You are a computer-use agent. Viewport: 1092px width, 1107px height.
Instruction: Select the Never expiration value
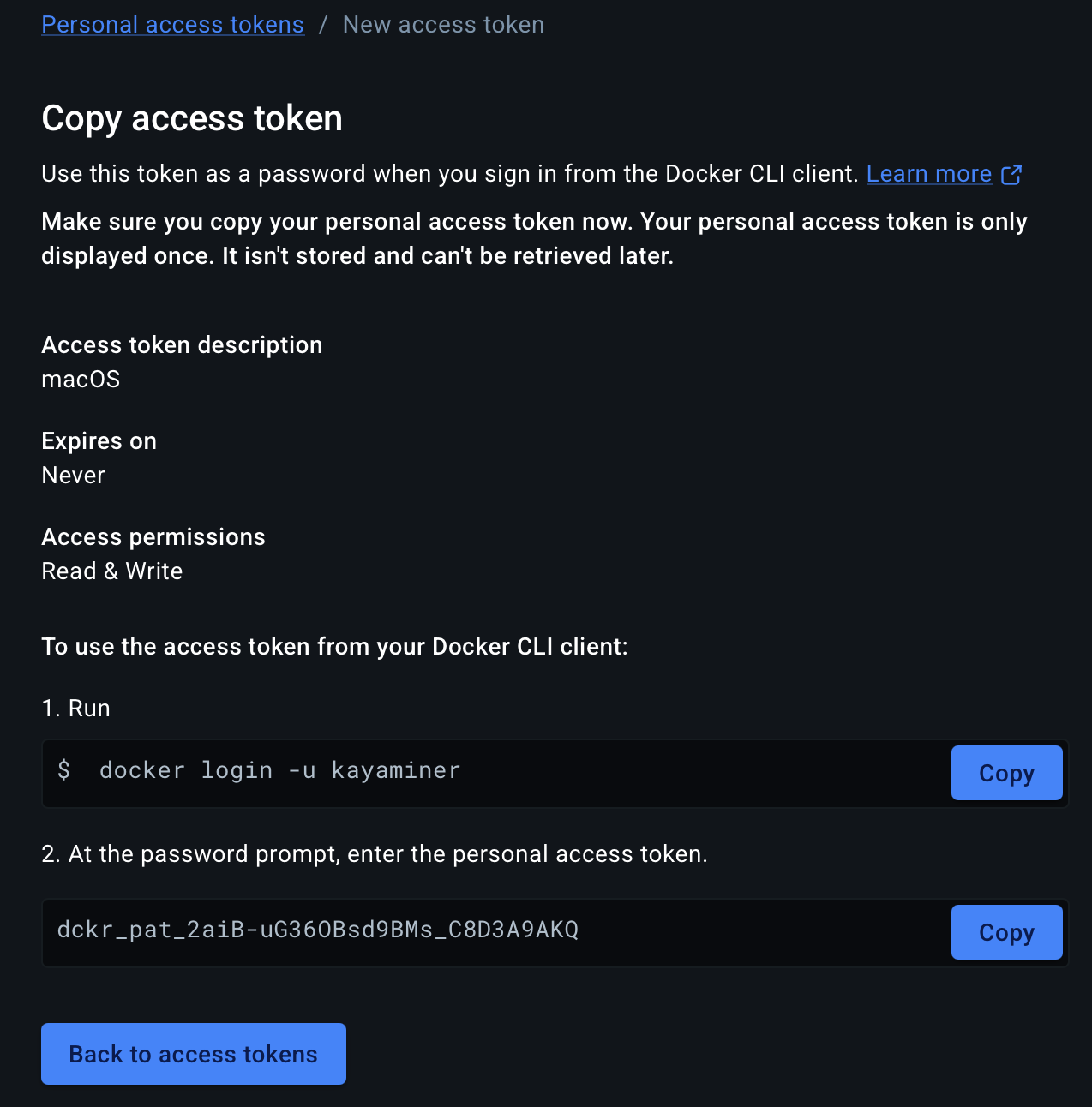[x=73, y=476]
